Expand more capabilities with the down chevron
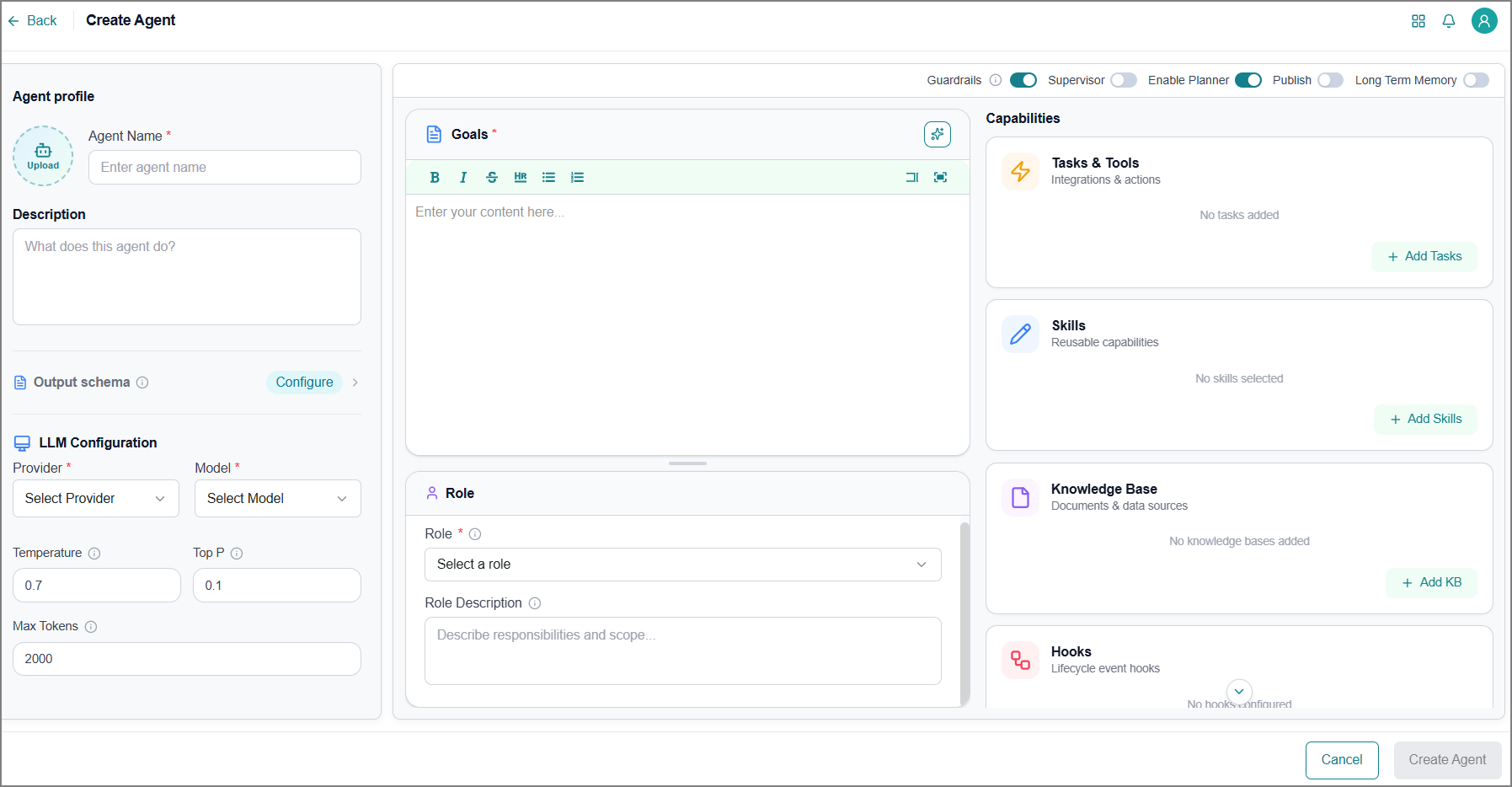 click(x=1239, y=692)
